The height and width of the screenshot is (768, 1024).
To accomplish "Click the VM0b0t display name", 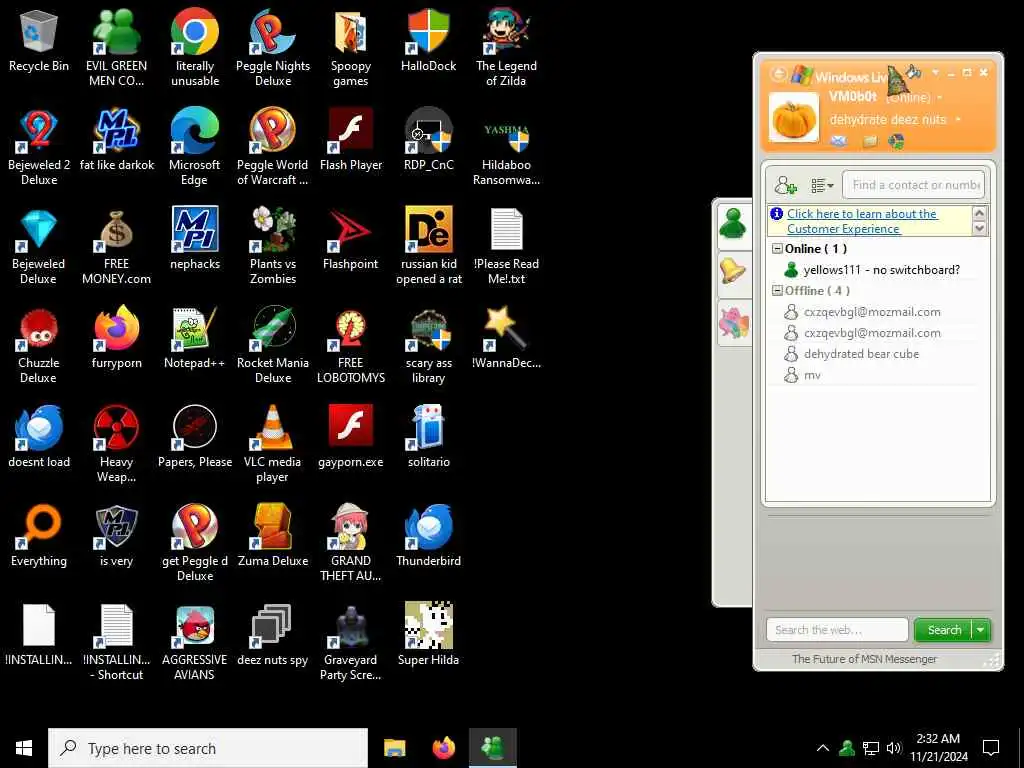I will tap(853, 97).
